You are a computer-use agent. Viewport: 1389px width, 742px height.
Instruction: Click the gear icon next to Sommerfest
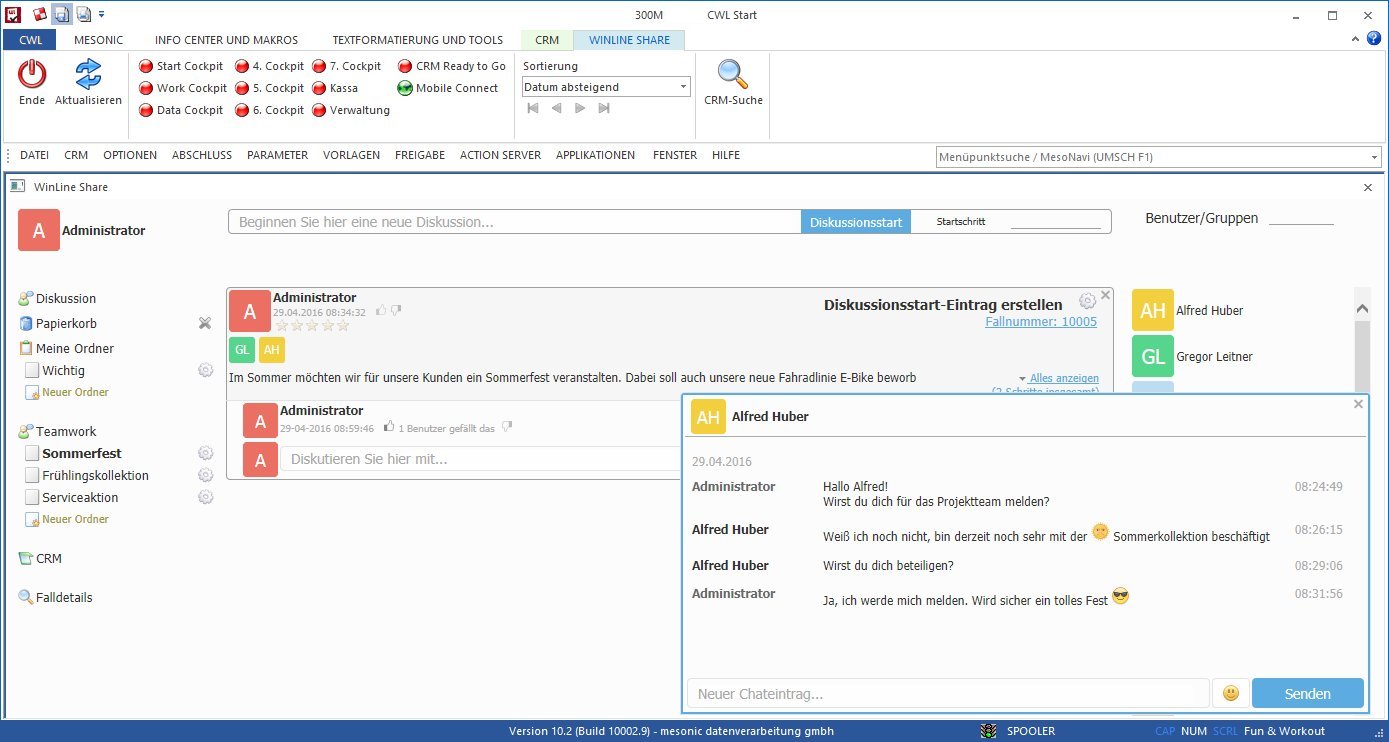pos(206,454)
